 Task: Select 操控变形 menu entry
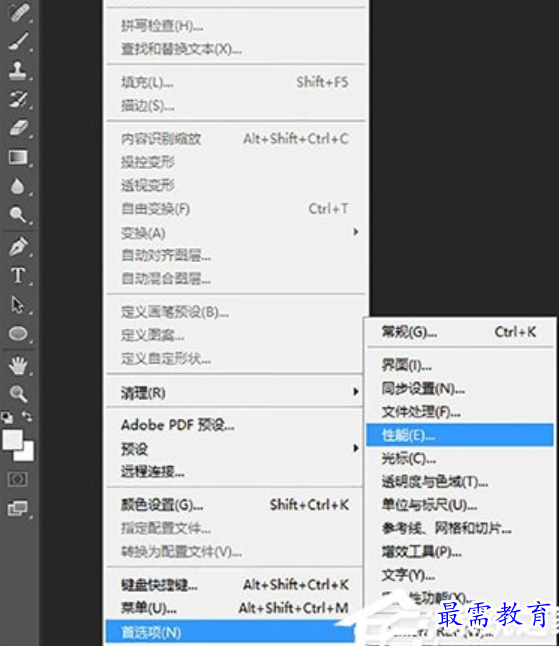tap(236, 162)
